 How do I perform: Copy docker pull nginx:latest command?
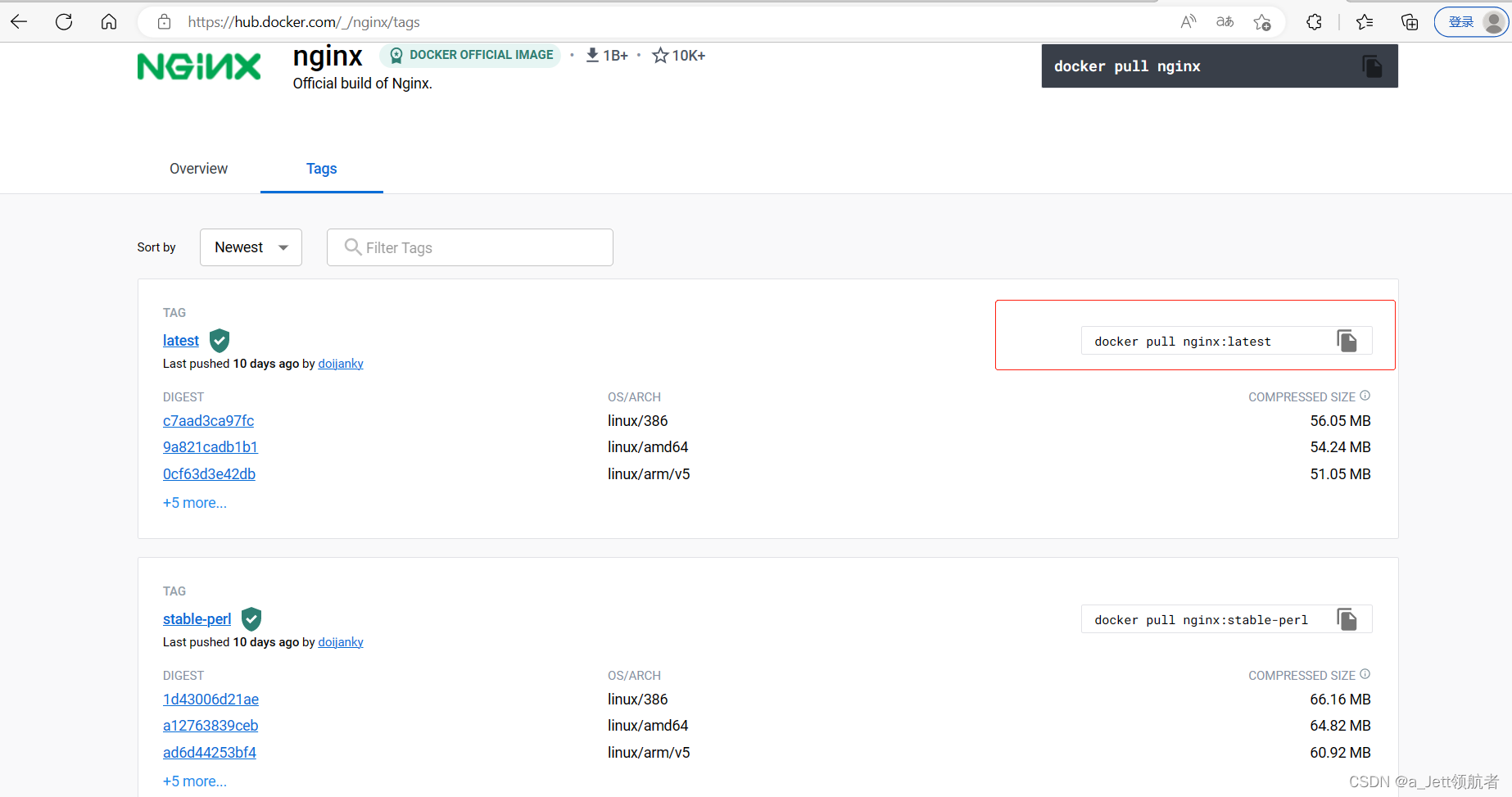(1347, 341)
